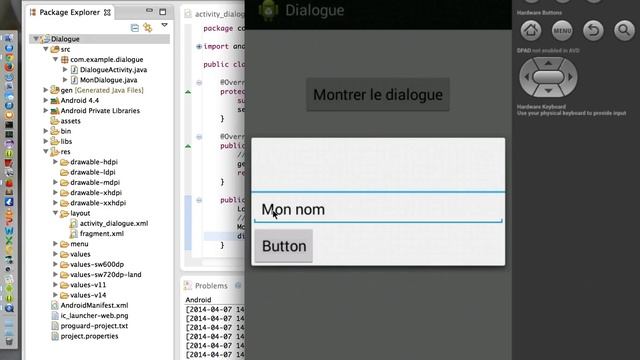This screenshot has height=360, width=640.
Task: Close the Package Explorer tab with its X
Action: 107,13
